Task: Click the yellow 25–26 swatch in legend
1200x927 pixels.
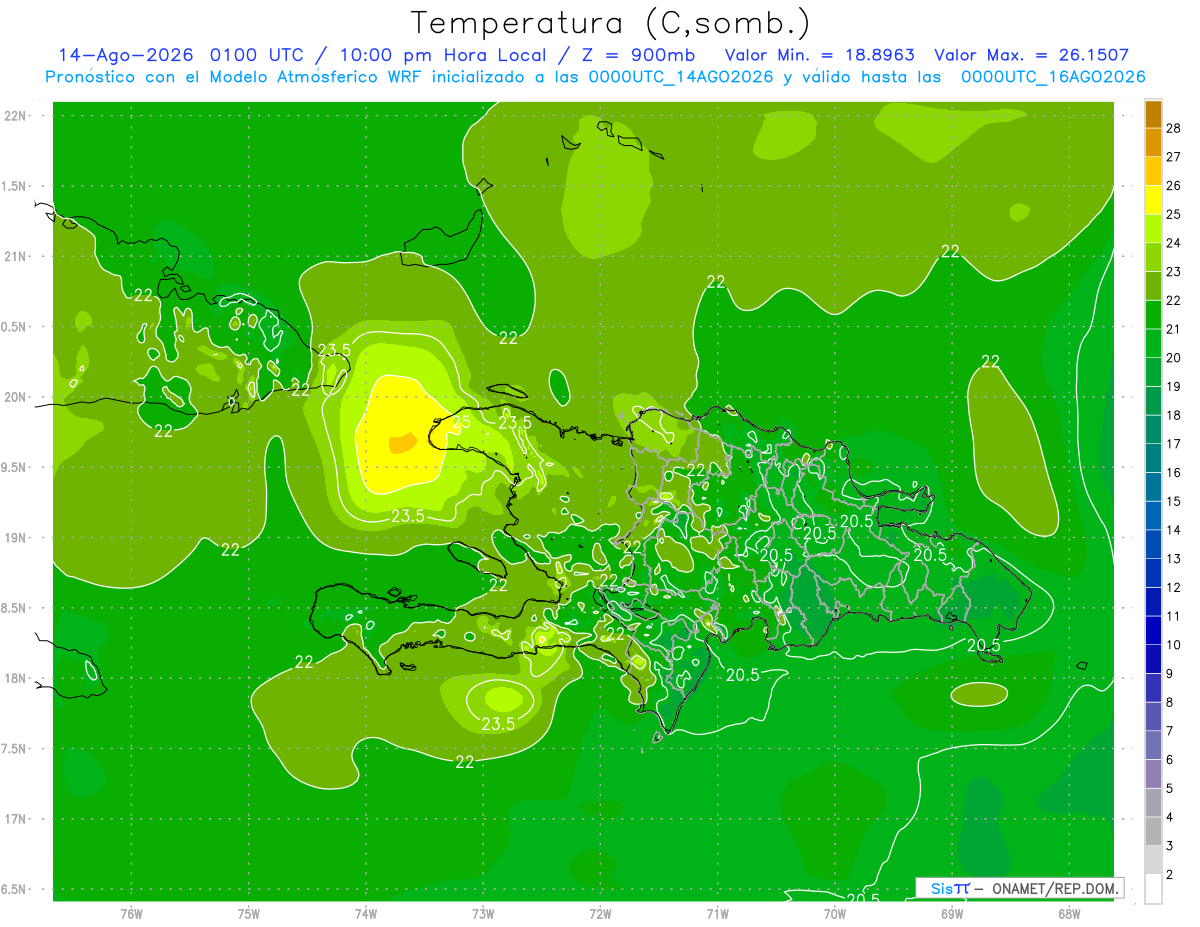Action: pyautogui.click(x=1154, y=200)
